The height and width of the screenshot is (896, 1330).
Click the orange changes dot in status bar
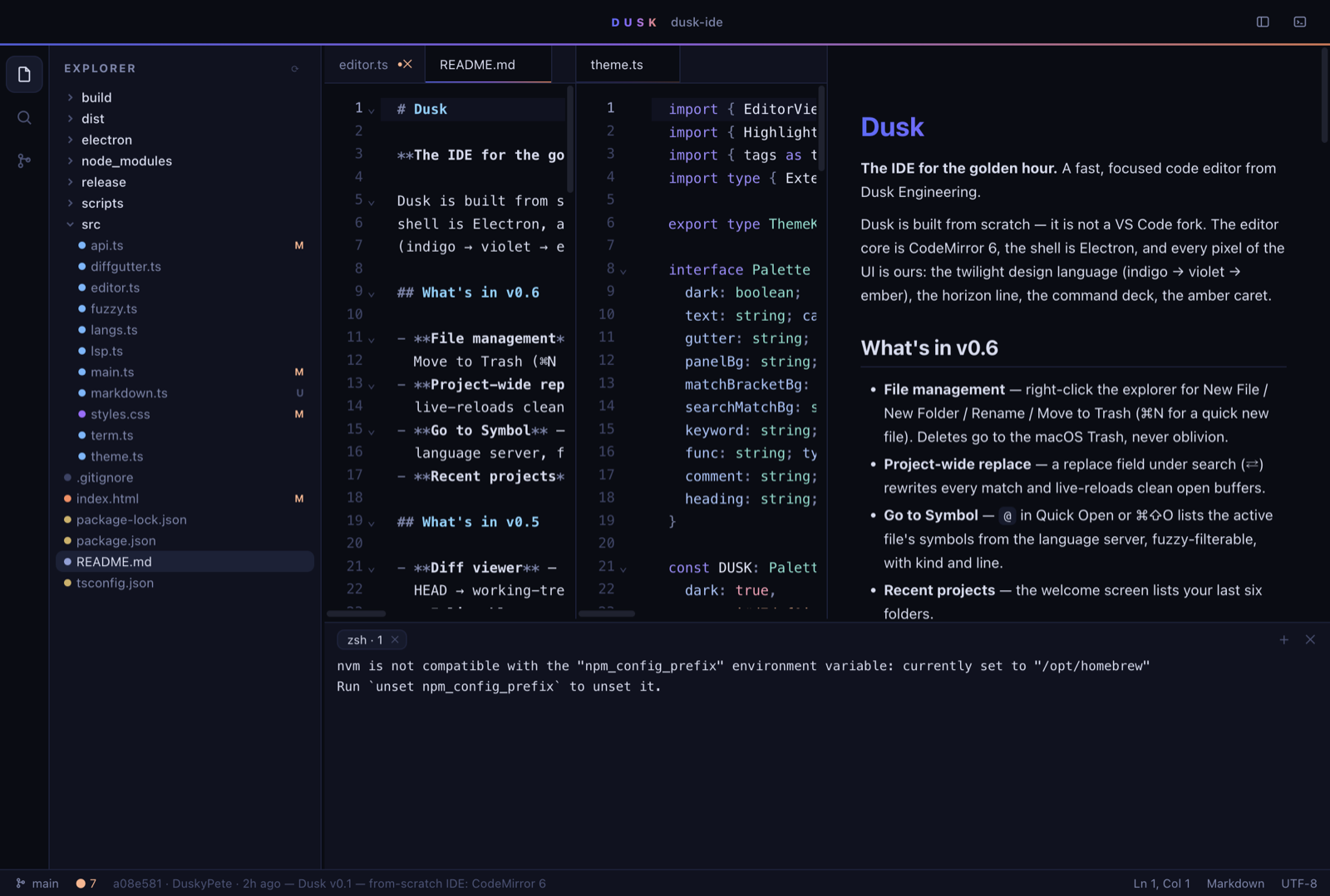pos(81,884)
